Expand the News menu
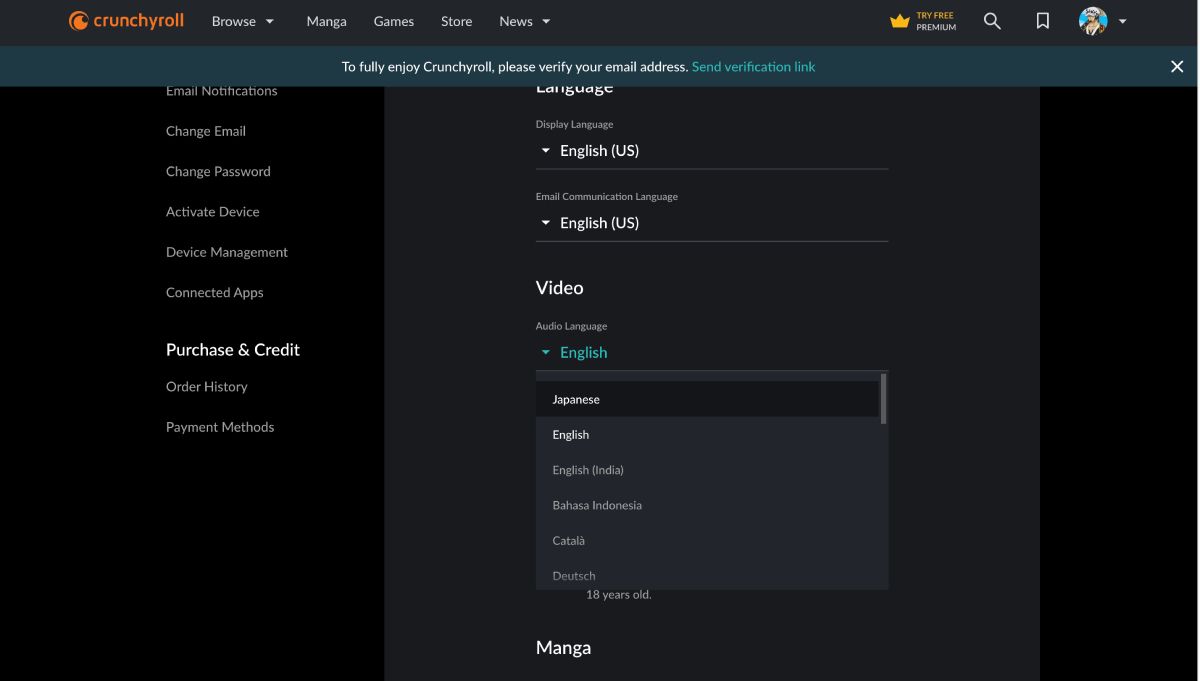Viewport: 1200px width, 681px height. pos(525,21)
